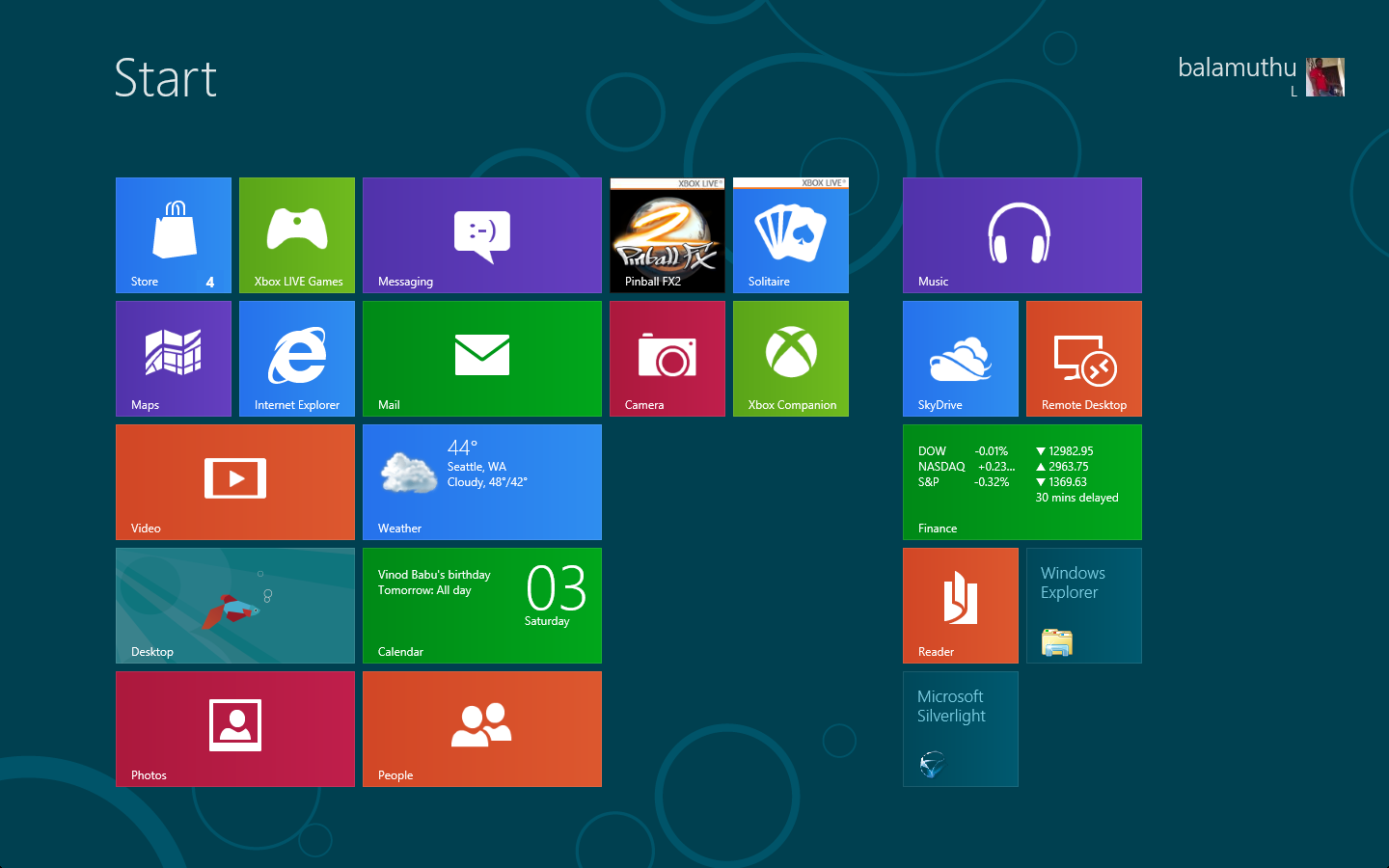Open the Messaging app tile
The width and height of the screenshot is (1389, 868).
click(x=482, y=235)
